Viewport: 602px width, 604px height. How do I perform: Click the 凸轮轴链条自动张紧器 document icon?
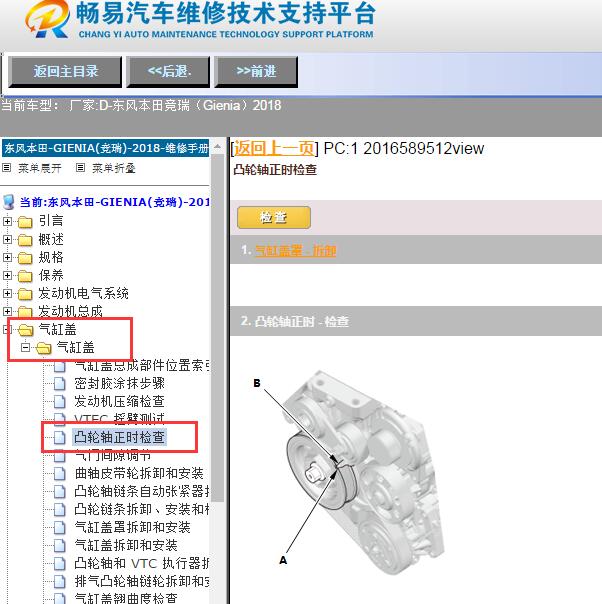(60, 492)
